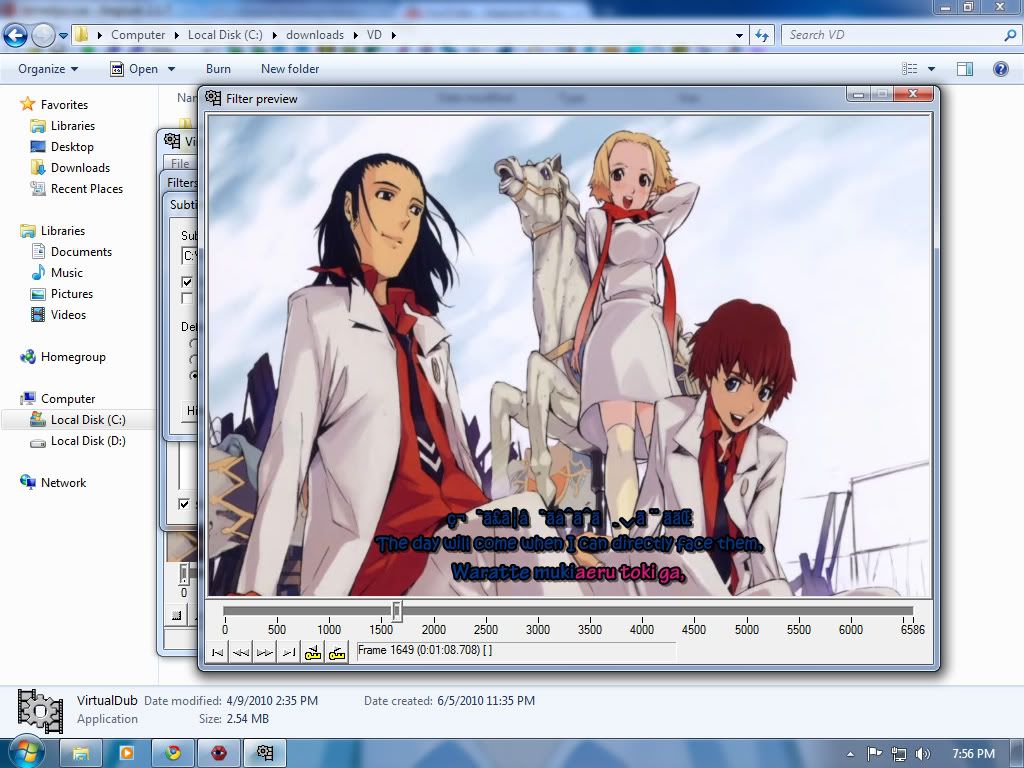Click the Explorer help question mark icon
The width and height of the screenshot is (1024, 768).
(x=1000, y=69)
